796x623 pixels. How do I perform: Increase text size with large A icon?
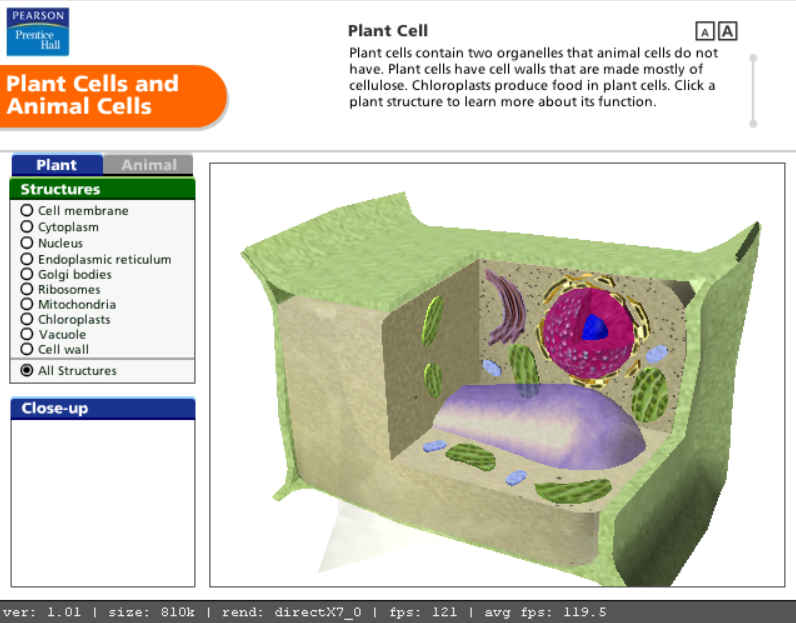tap(727, 31)
